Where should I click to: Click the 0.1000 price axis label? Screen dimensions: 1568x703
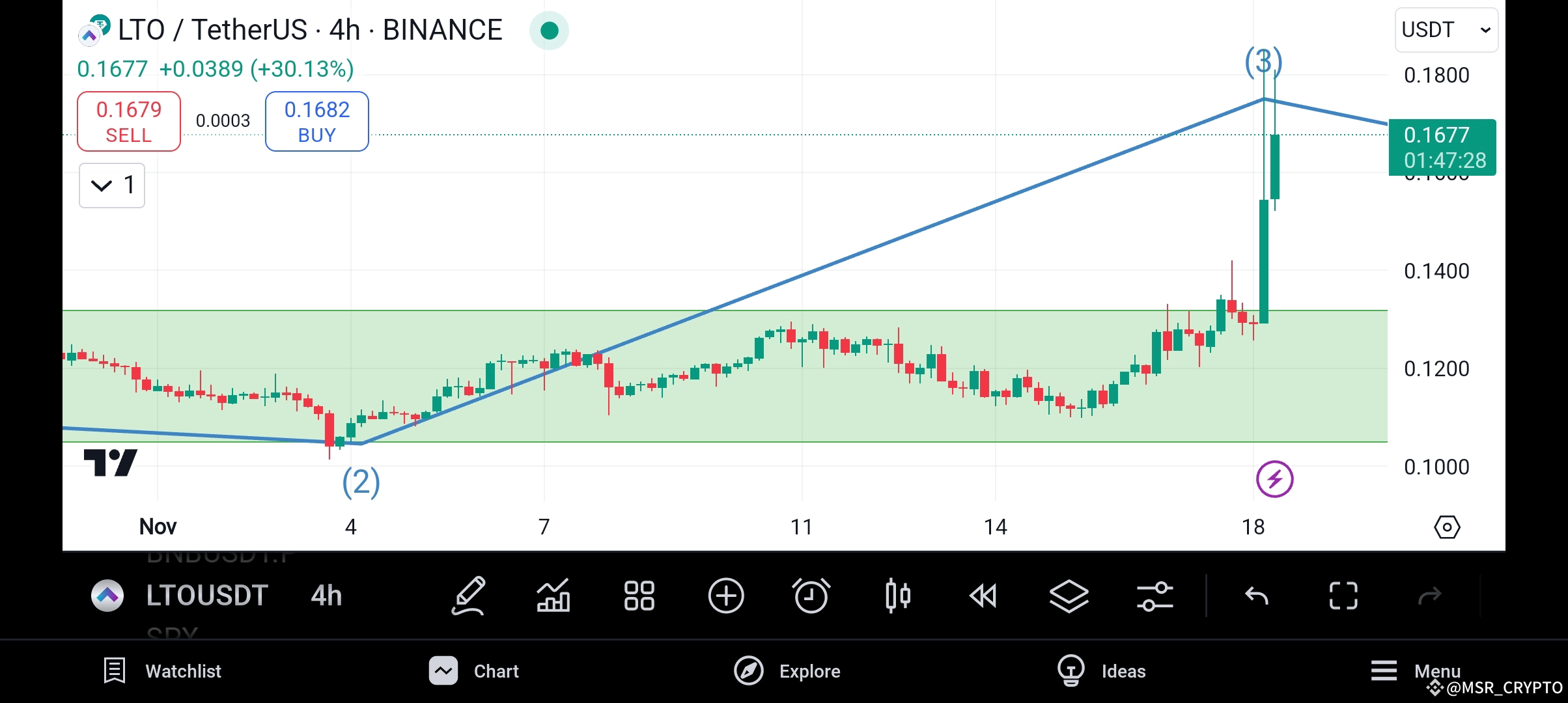pyautogui.click(x=1436, y=467)
